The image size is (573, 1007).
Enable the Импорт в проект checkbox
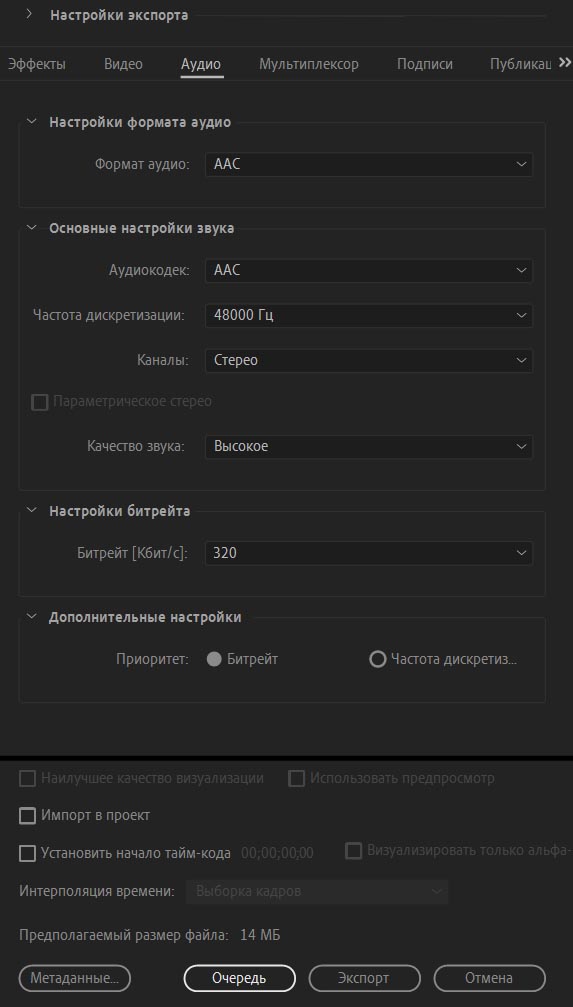(x=27, y=816)
